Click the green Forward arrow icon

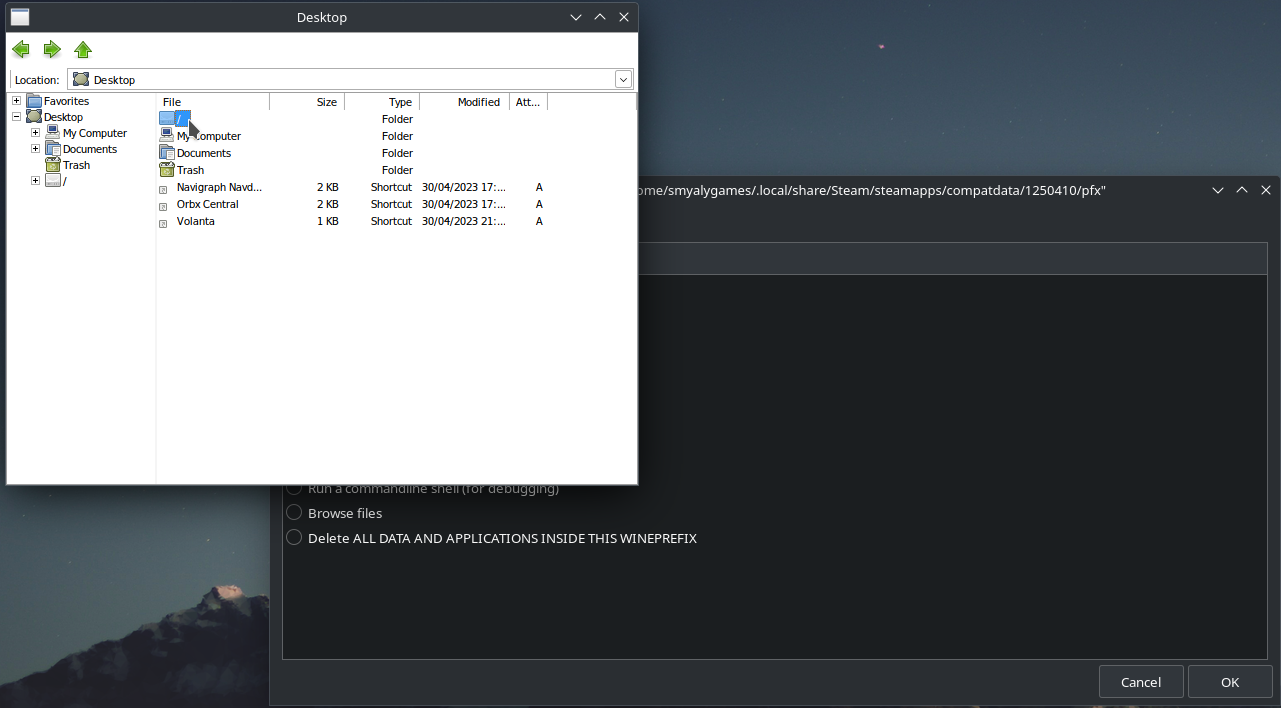tap(52, 49)
